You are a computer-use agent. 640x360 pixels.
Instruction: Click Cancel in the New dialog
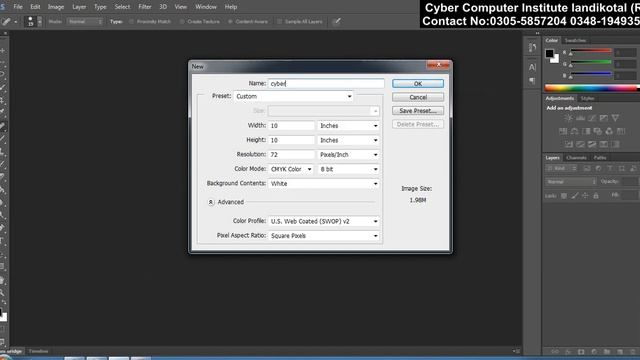pos(418,97)
